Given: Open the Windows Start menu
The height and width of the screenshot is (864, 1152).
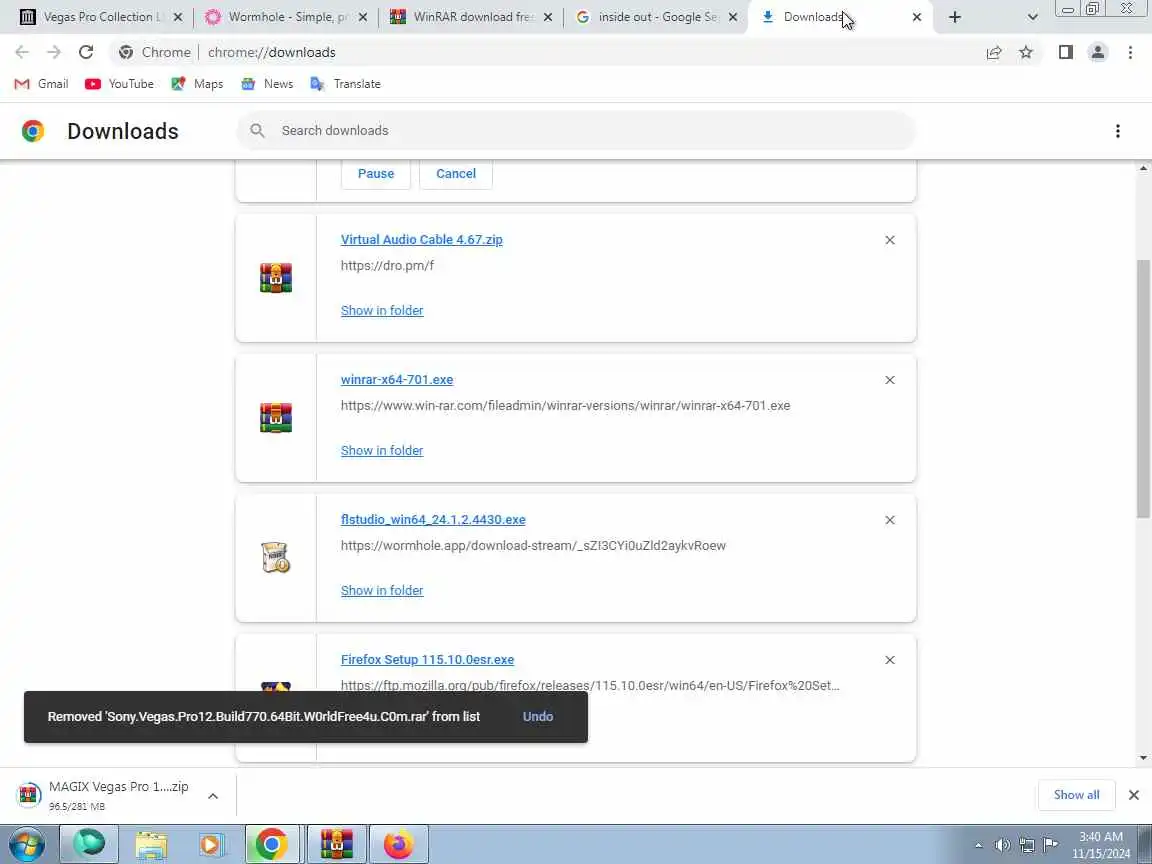Looking at the screenshot, I should 26,845.
